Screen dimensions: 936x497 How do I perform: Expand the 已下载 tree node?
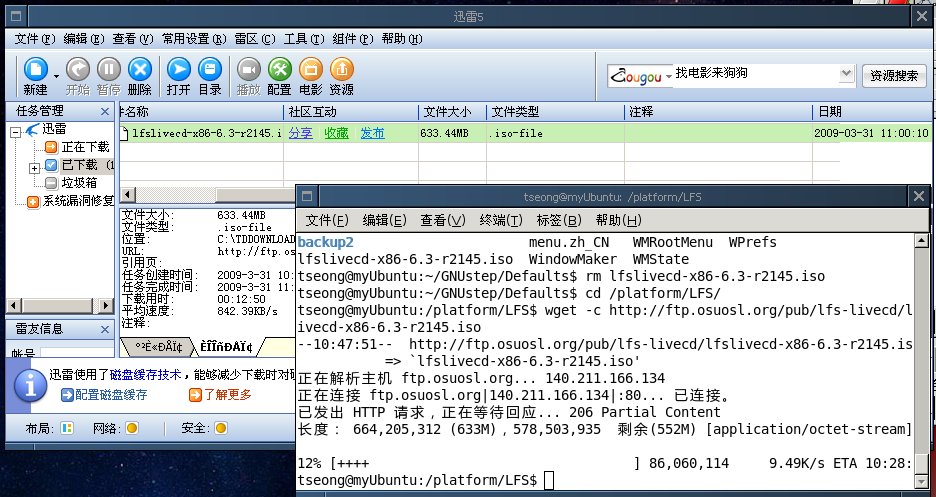35,168
